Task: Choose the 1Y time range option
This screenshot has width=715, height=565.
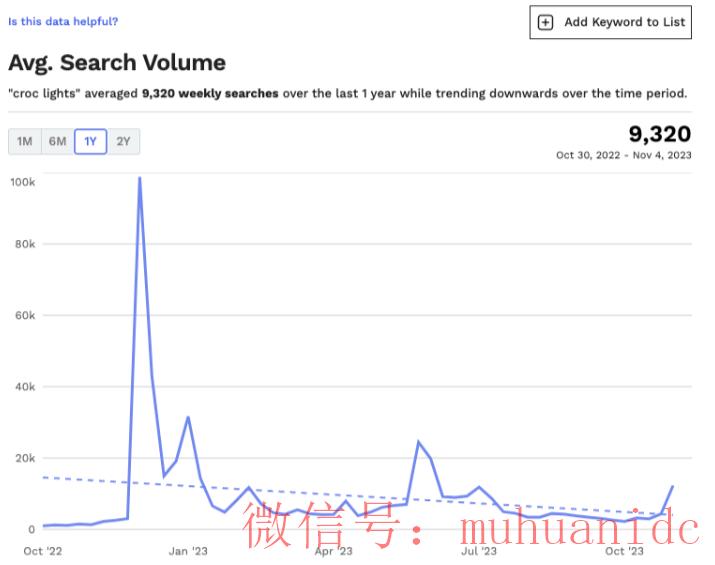Action: click(x=90, y=141)
